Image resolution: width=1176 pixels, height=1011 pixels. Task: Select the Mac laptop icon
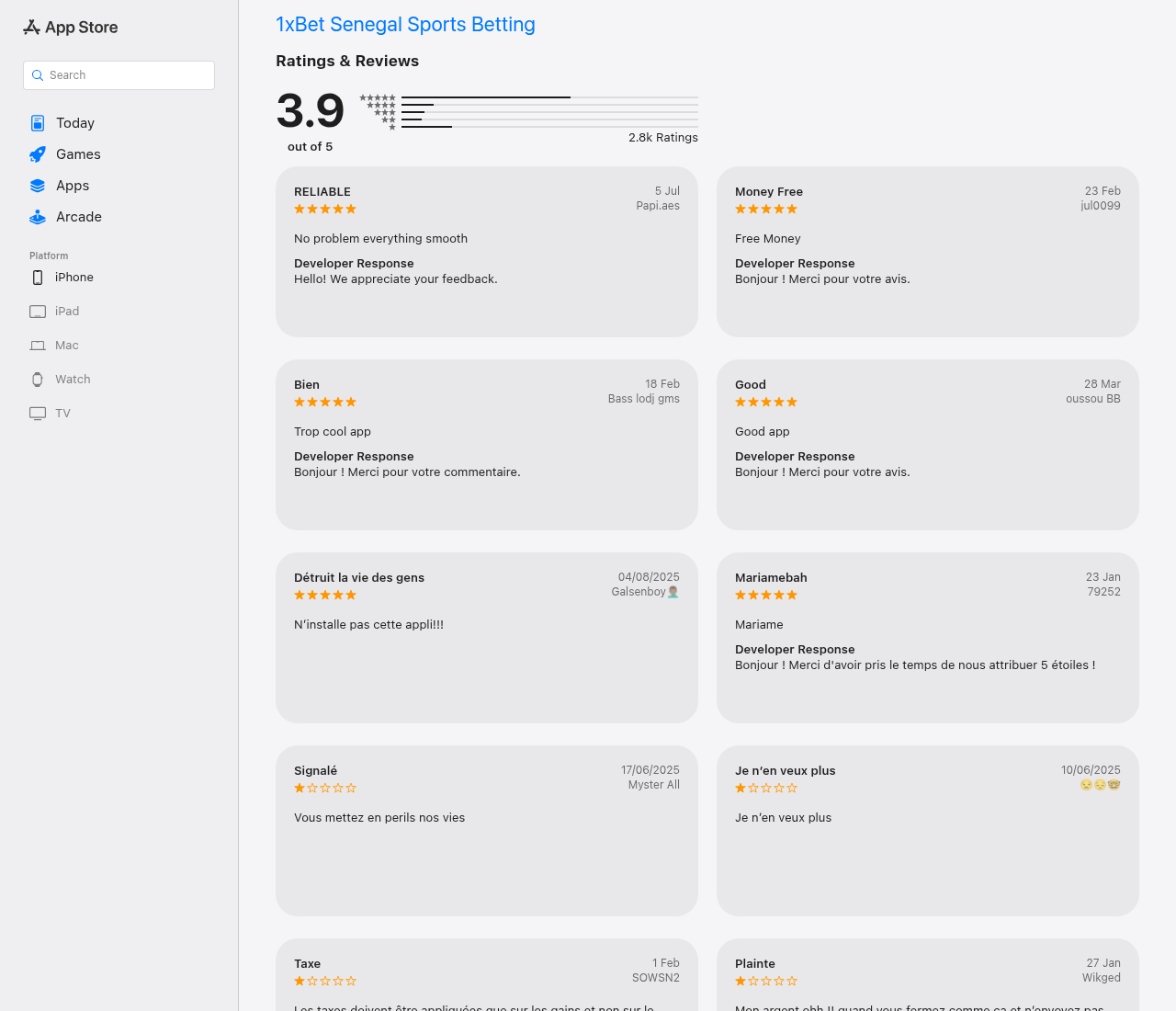click(x=38, y=346)
